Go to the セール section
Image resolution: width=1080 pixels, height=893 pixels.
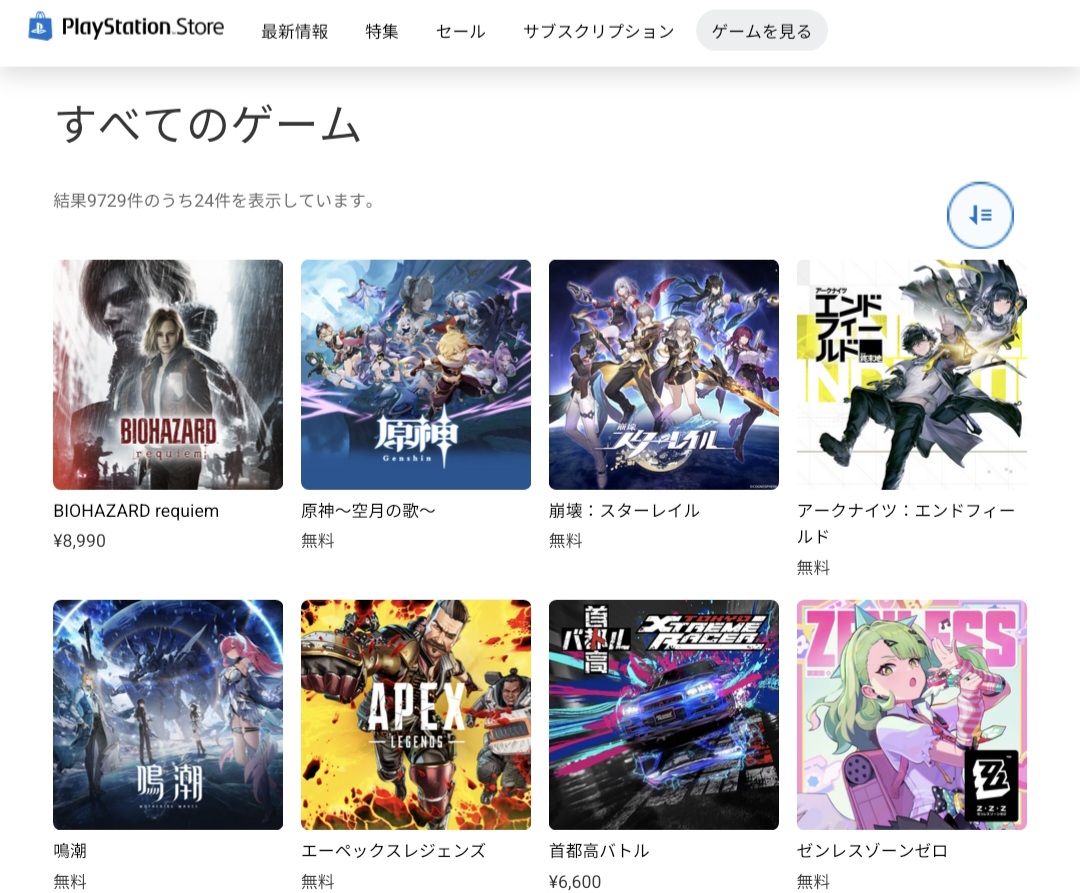coord(461,31)
